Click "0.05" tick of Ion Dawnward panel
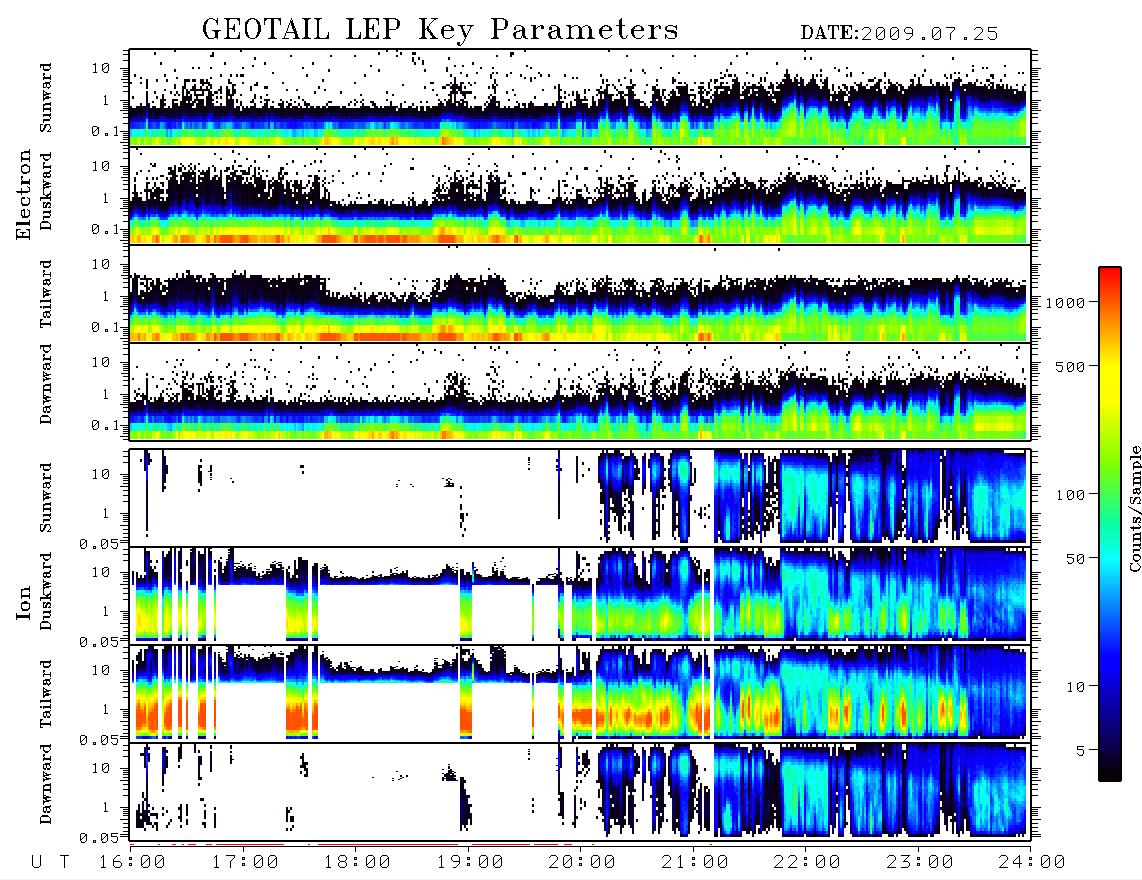 point(98,838)
